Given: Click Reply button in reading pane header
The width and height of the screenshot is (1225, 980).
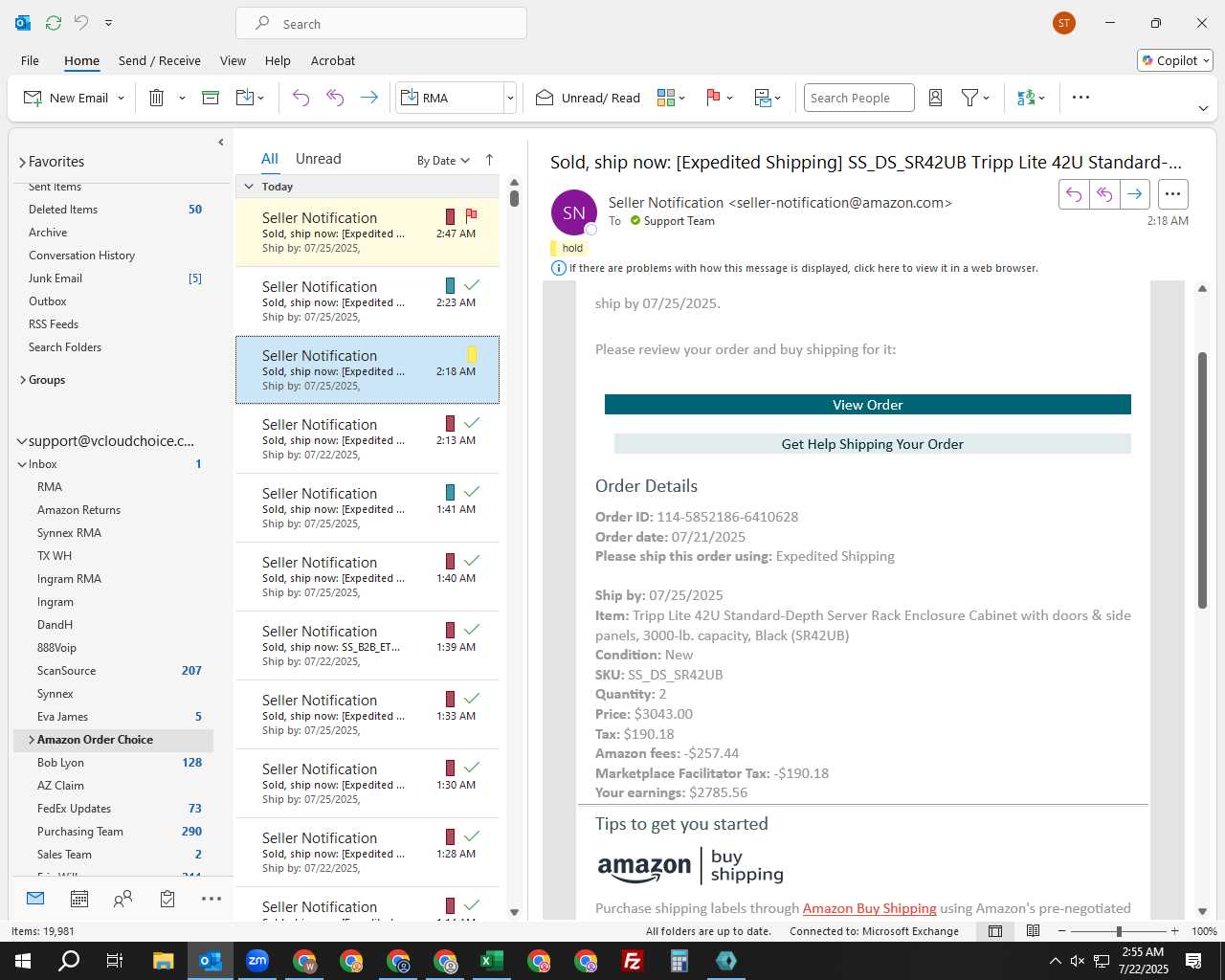Looking at the screenshot, I should (1074, 194).
